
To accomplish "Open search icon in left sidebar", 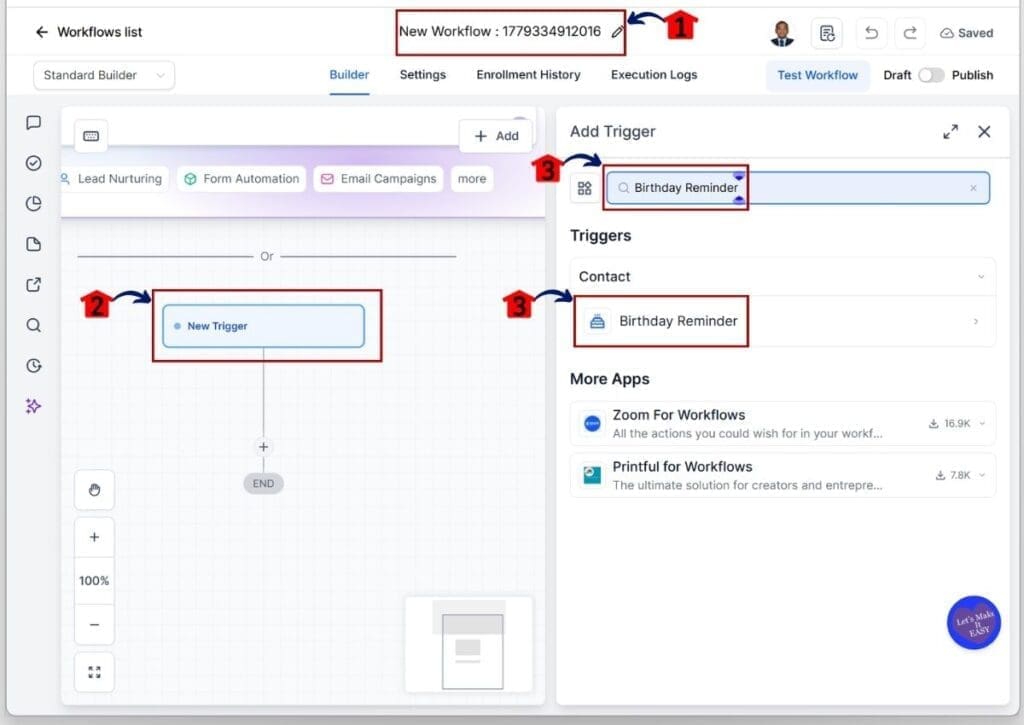I will tap(33, 325).
